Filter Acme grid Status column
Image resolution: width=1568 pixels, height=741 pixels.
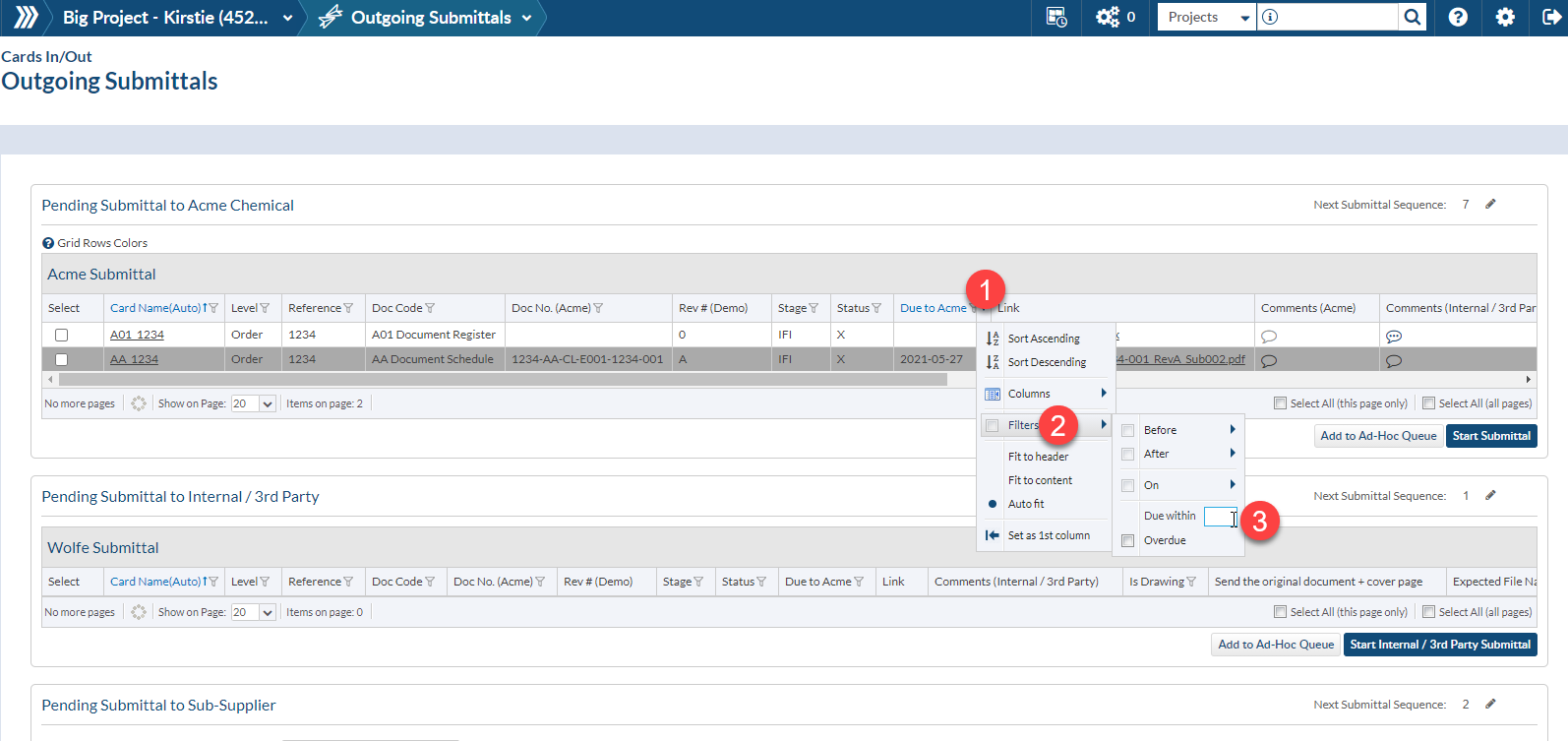876,308
